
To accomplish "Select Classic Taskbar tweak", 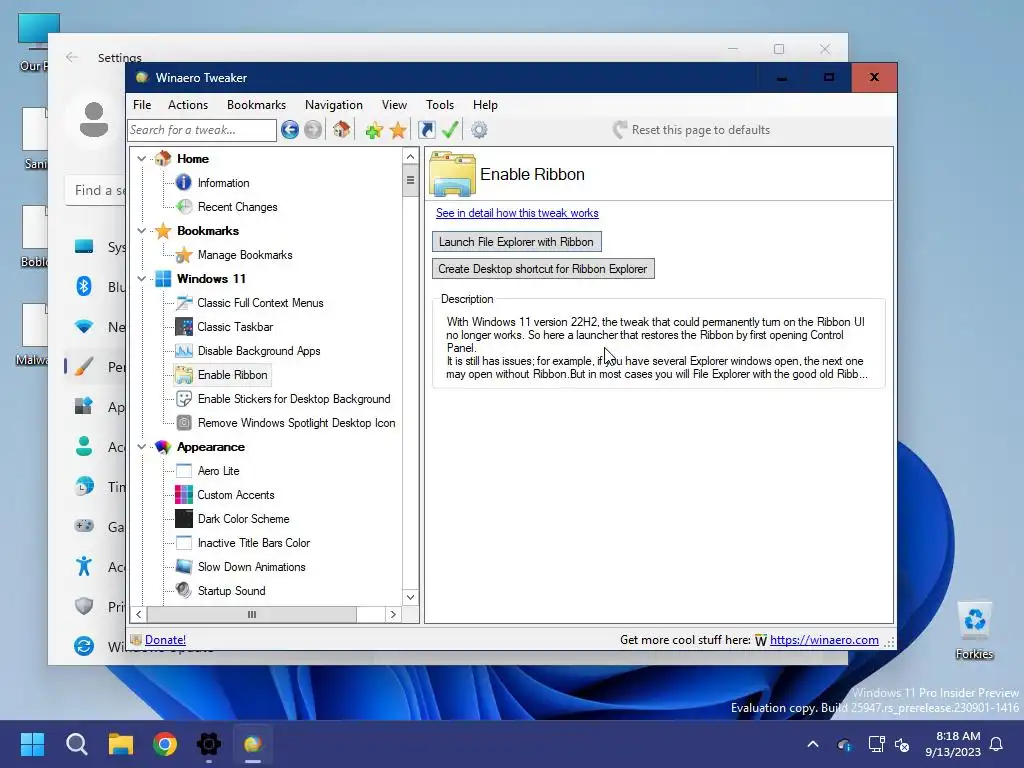I will [235, 327].
